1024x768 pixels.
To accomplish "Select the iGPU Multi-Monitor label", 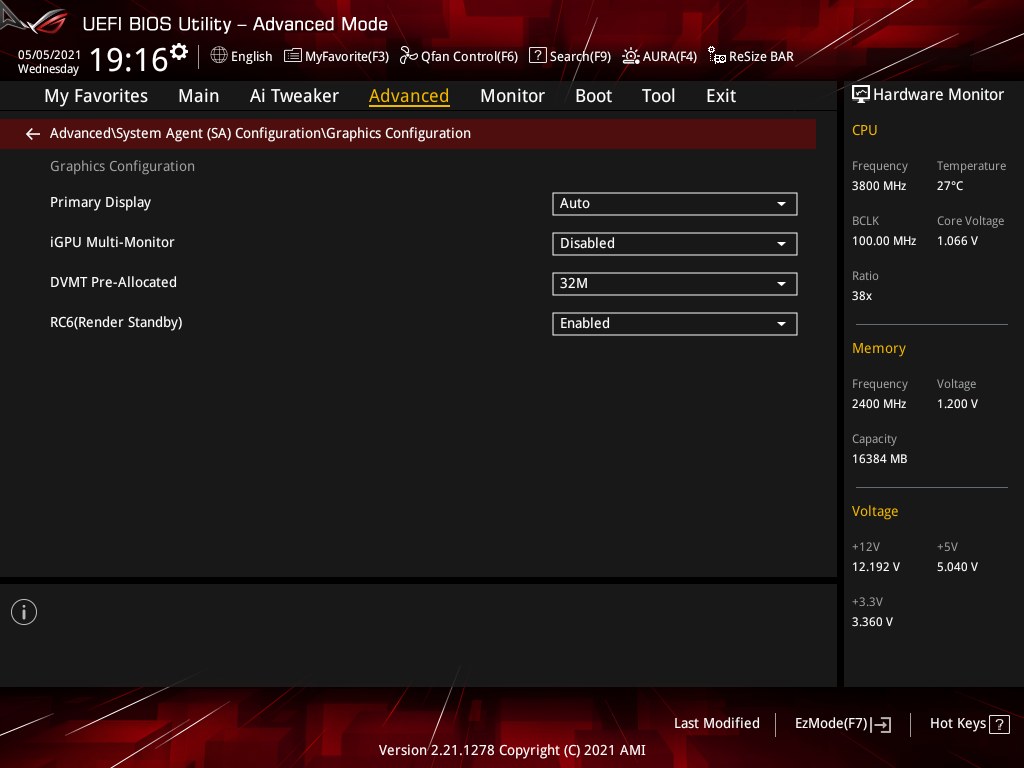I will (x=112, y=242).
